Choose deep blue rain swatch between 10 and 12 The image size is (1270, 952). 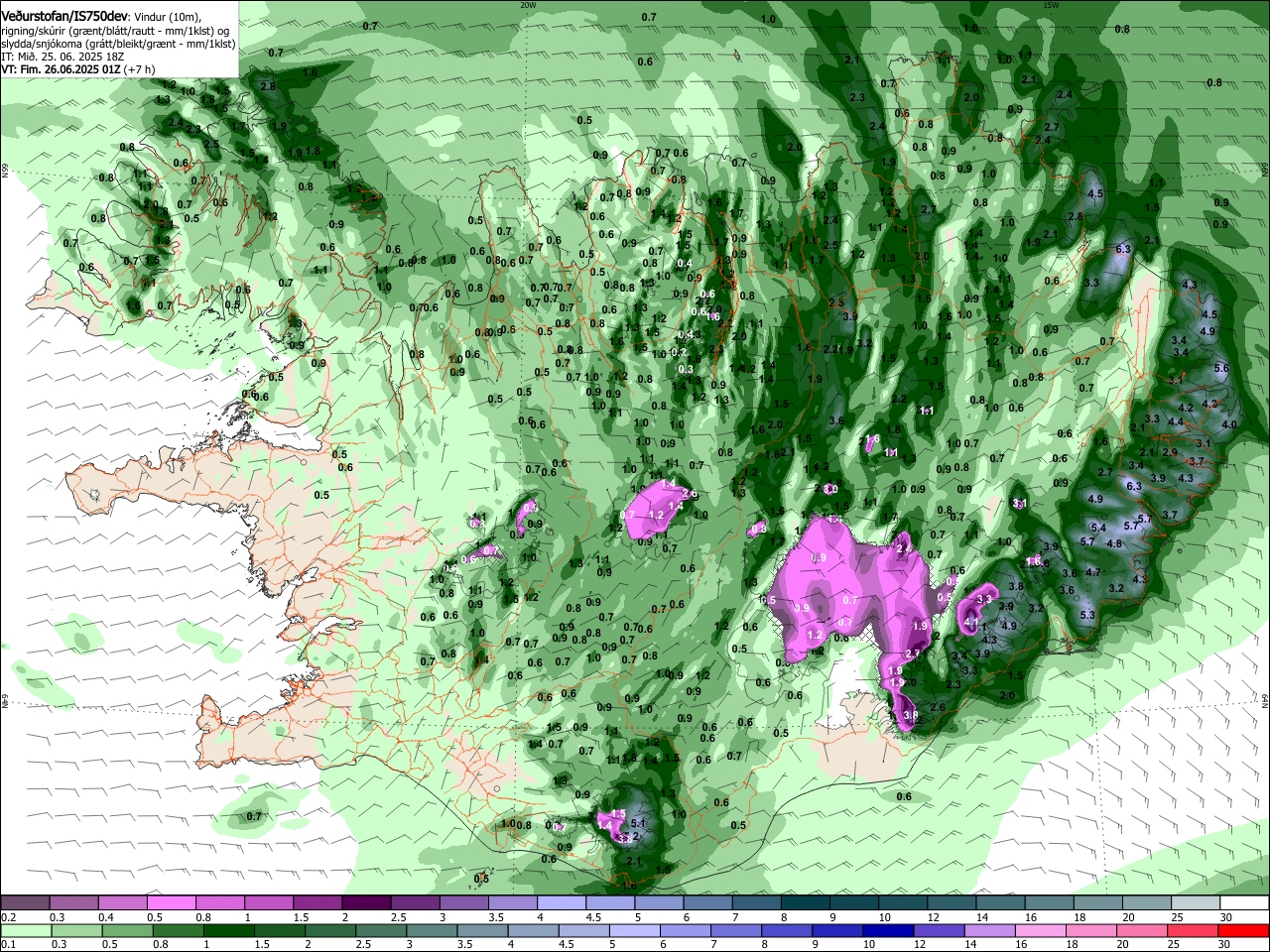tap(888, 931)
